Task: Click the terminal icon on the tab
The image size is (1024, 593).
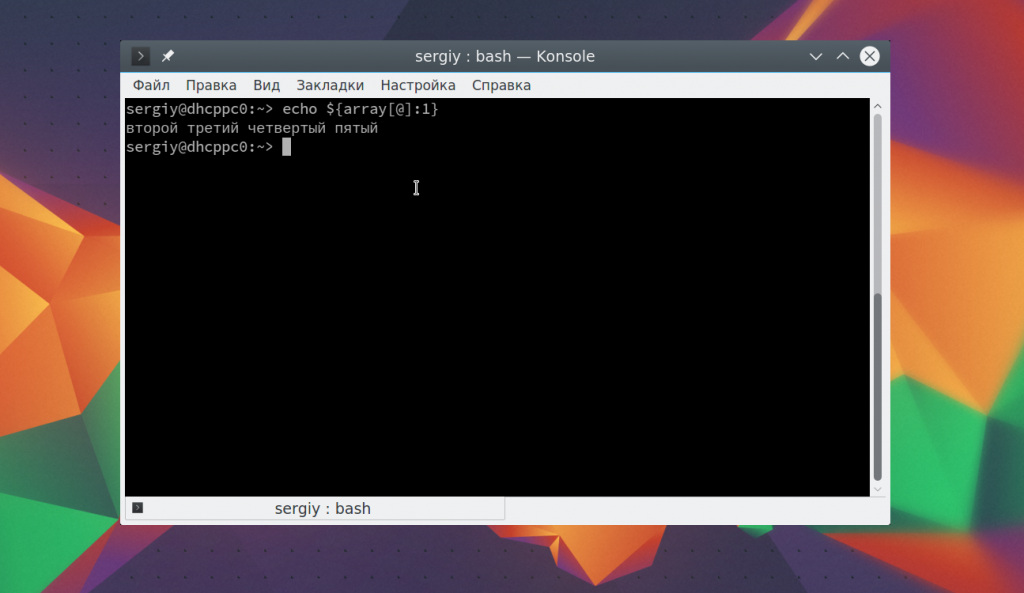Action: tap(138, 508)
